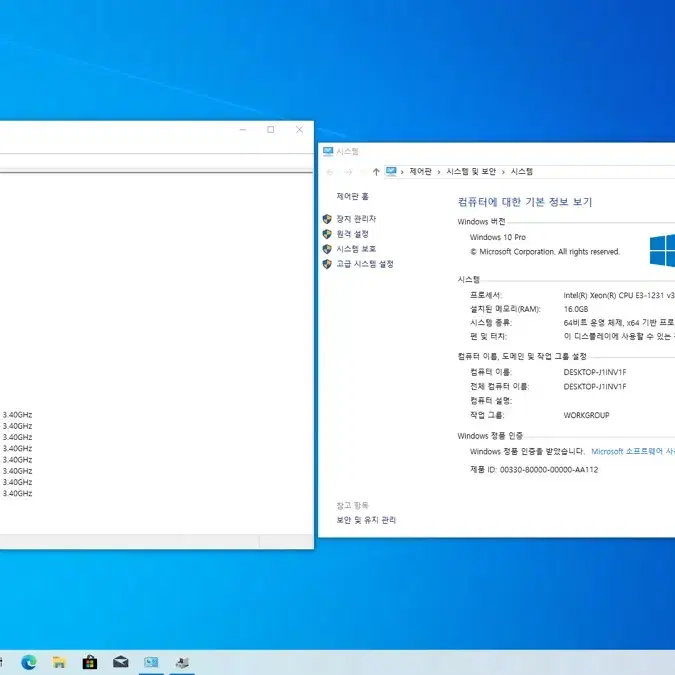This screenshot has width=675, height=675.
Task: Open 고급 시스템 설정 link
Action: [x=365, y=264]
